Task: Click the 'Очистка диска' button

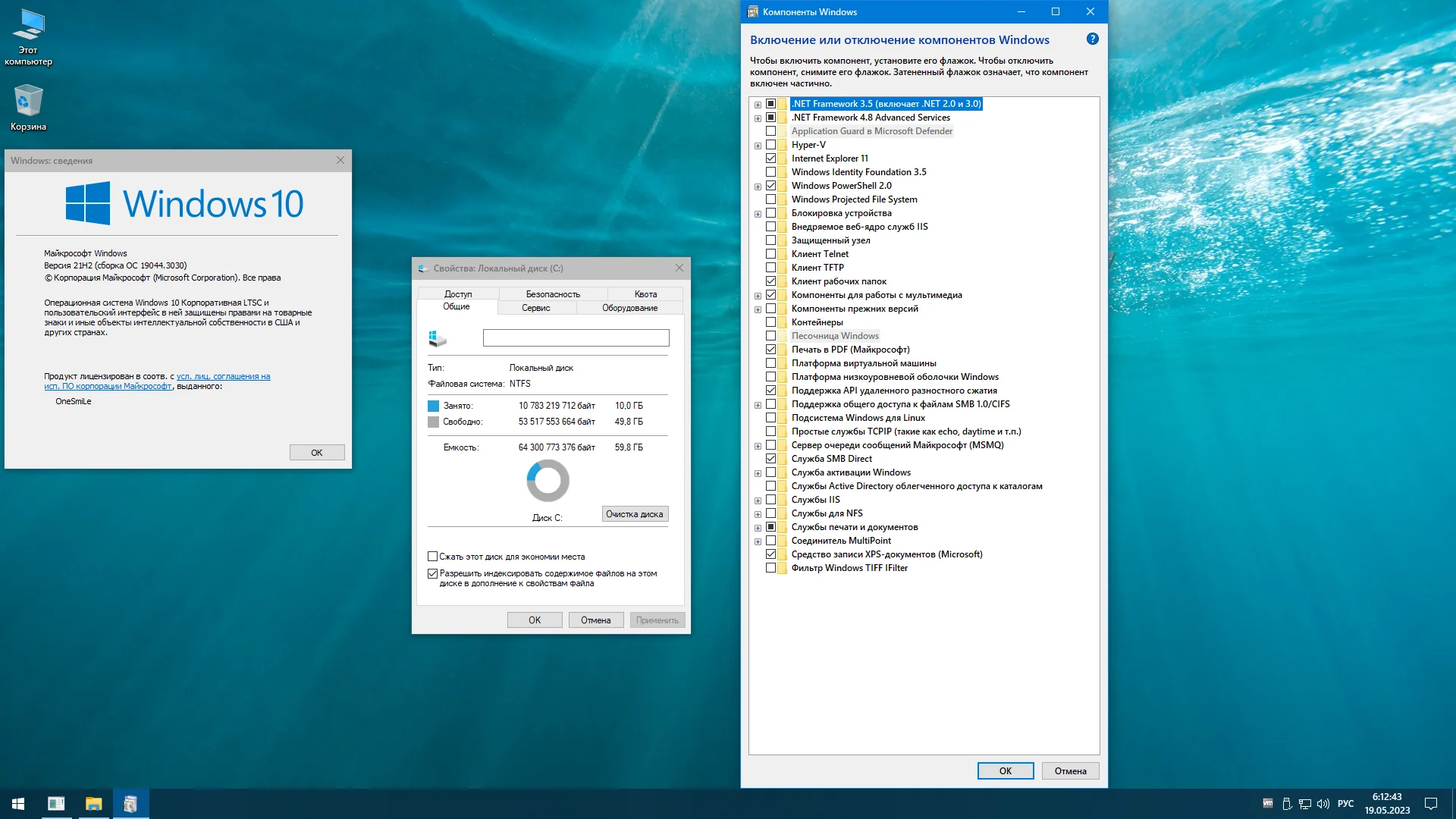Action: [635, 514]
